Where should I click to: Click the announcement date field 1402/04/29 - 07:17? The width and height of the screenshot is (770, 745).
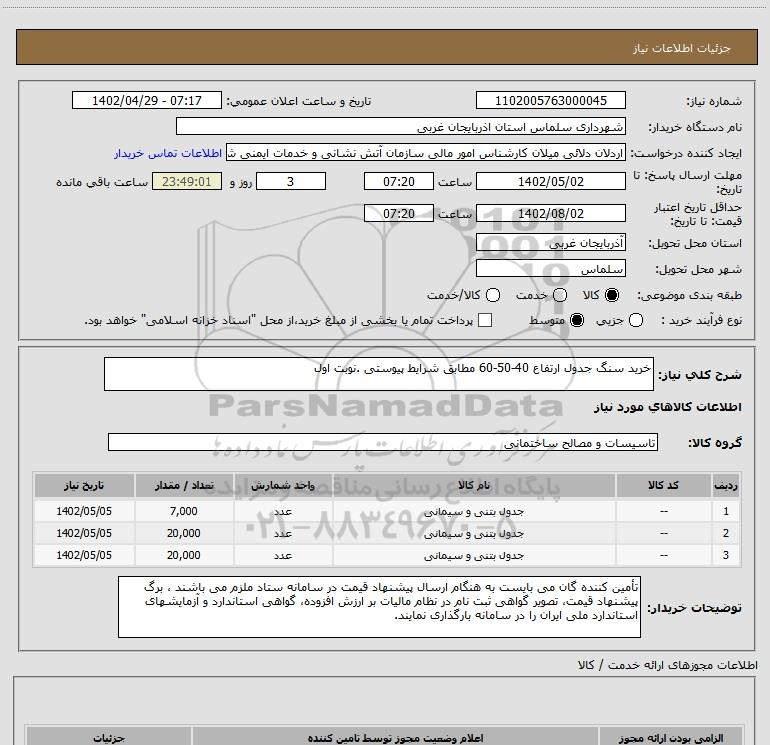[x=147, y=100]
